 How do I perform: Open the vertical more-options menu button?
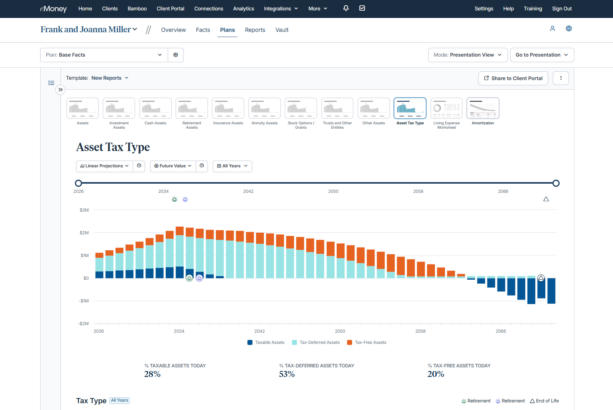click(x=561, y=78)
